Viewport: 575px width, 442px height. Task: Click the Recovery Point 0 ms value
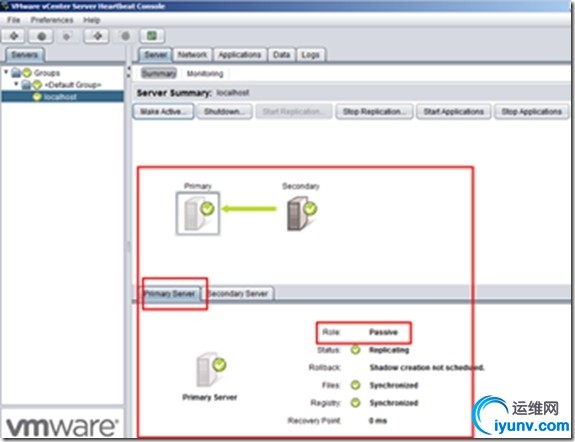pos(378,420)
